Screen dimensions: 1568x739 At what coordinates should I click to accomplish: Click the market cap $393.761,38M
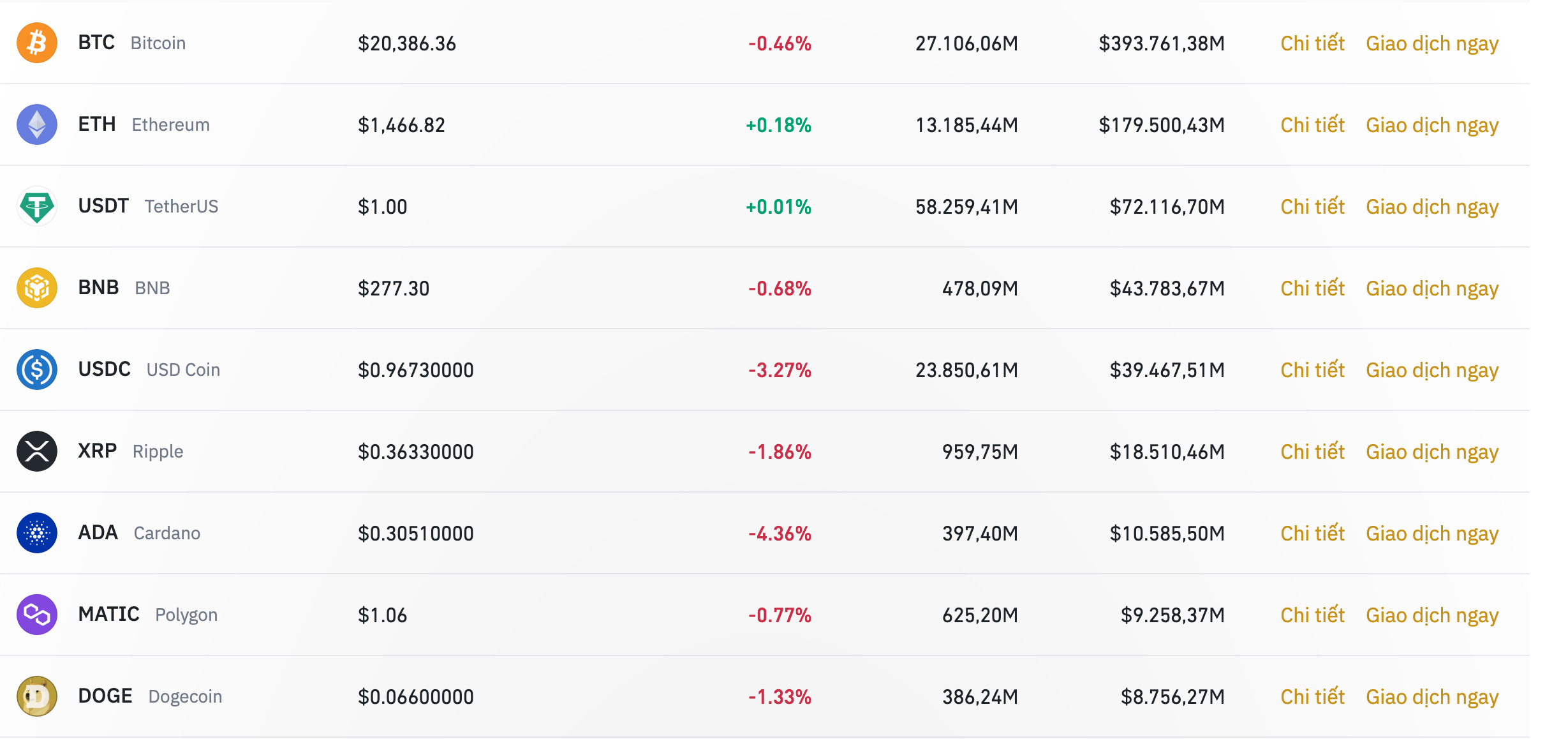[1162, 43]
